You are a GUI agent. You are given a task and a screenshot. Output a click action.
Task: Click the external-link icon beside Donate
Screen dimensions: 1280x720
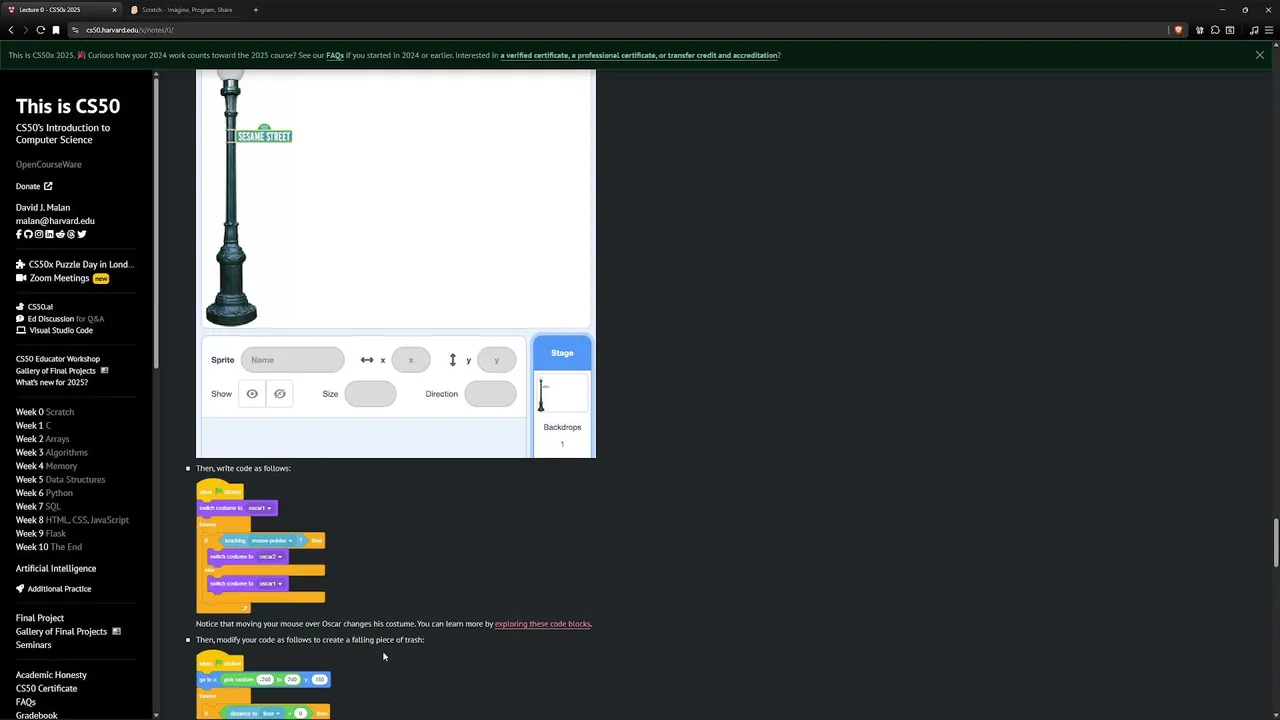coord(48,186)
